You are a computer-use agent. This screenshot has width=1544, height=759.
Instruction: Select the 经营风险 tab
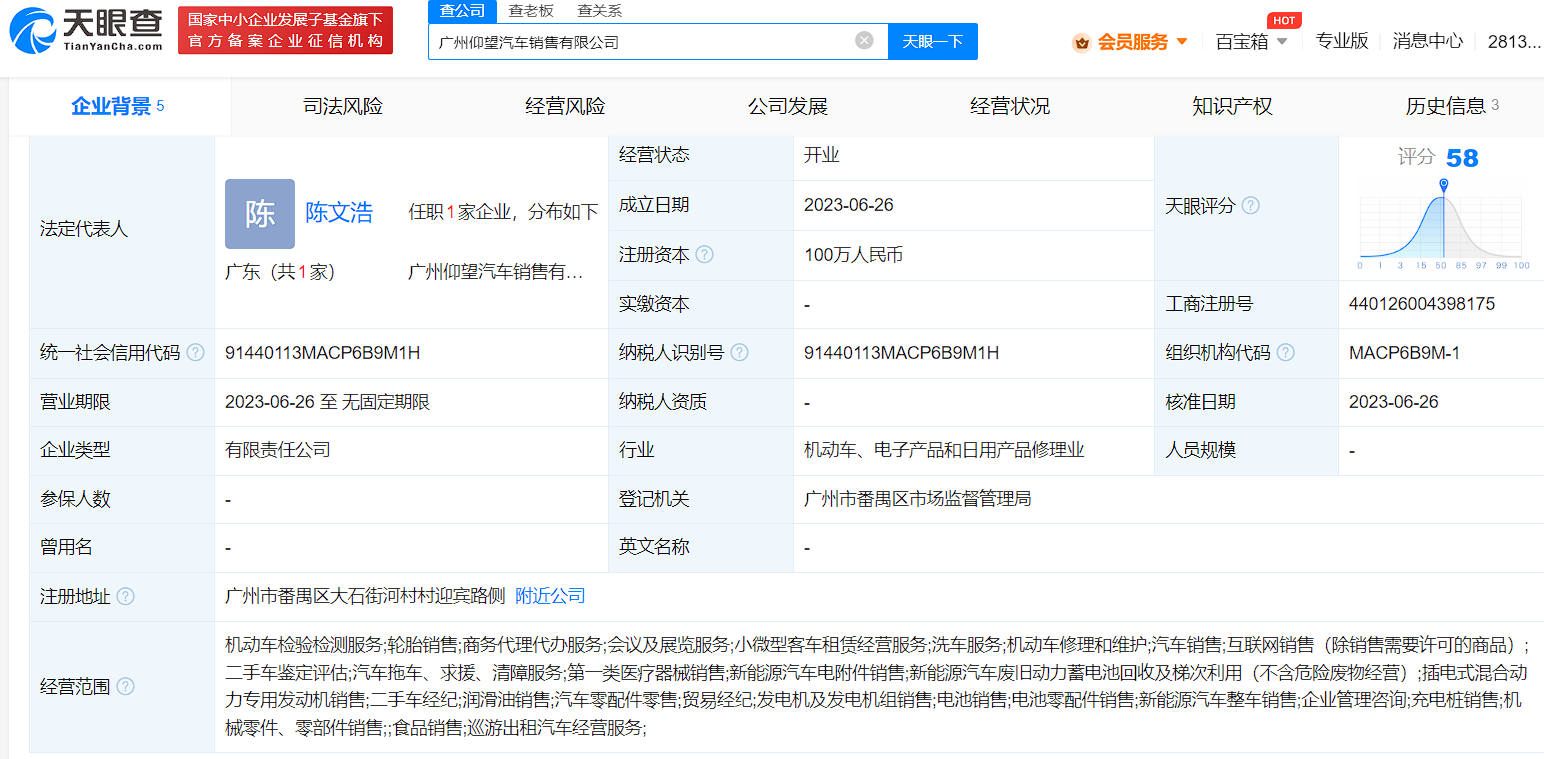pos(565,106)
